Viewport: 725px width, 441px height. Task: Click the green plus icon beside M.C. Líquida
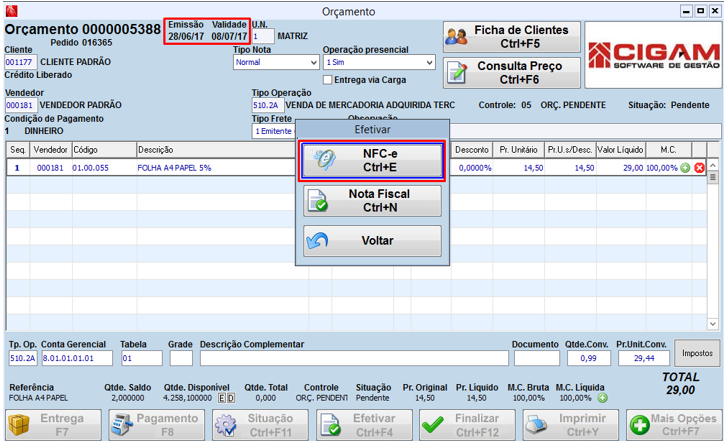click(x=602, y=398)
